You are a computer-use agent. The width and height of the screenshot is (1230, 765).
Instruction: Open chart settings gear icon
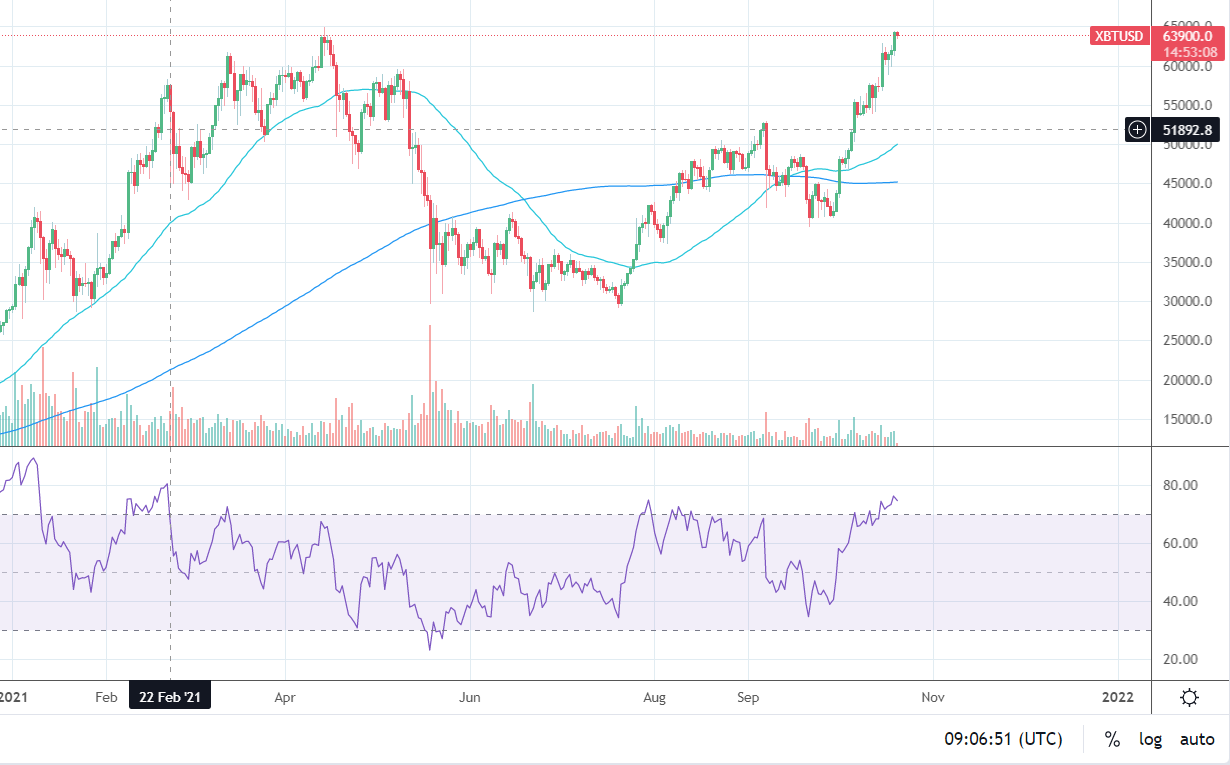(x=1190, y=698)
